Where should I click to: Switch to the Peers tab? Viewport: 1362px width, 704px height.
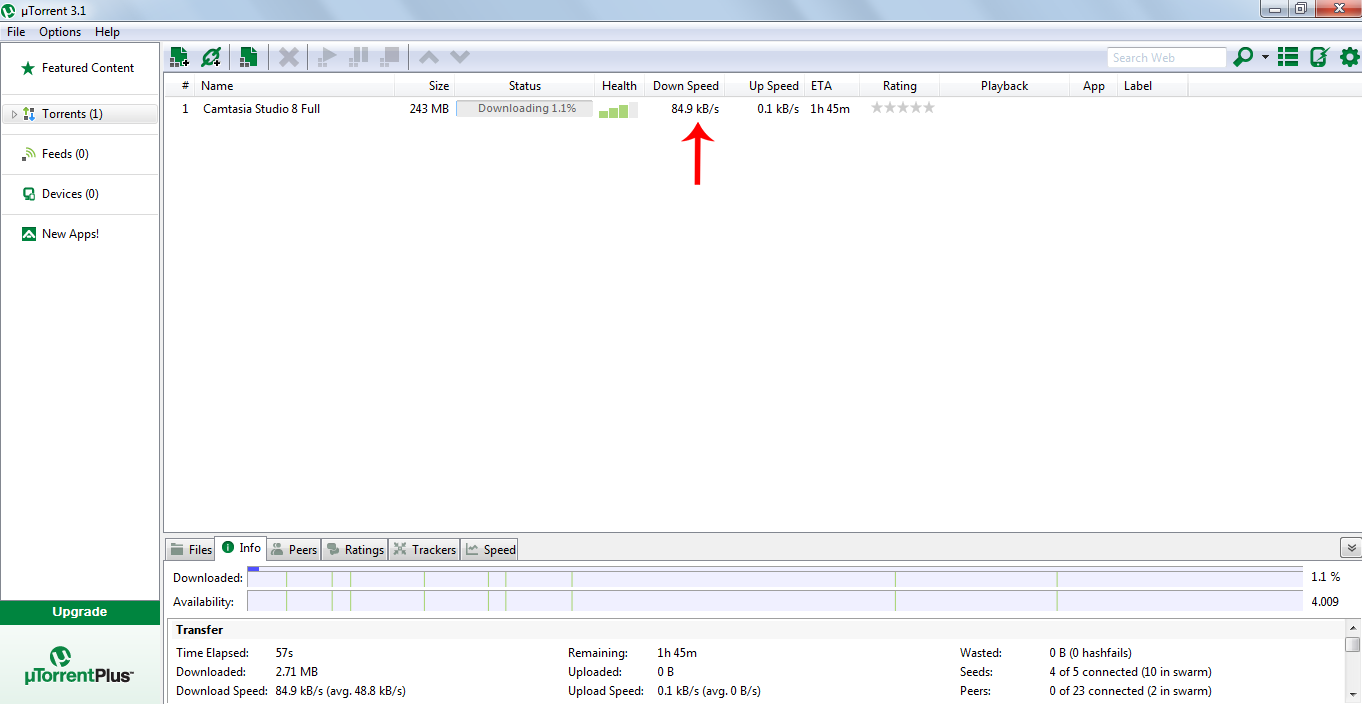[294, 549]
